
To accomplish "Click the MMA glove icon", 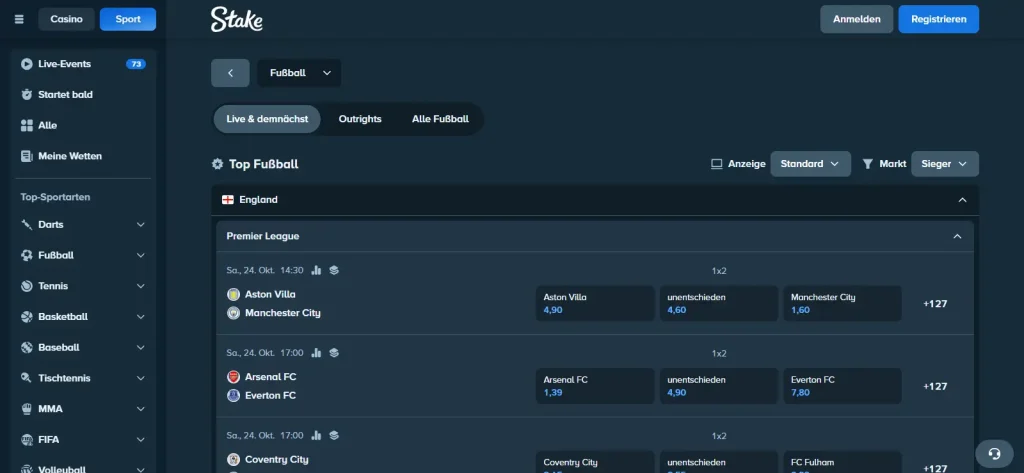I will pyautogui.click(x=27, y=409).
